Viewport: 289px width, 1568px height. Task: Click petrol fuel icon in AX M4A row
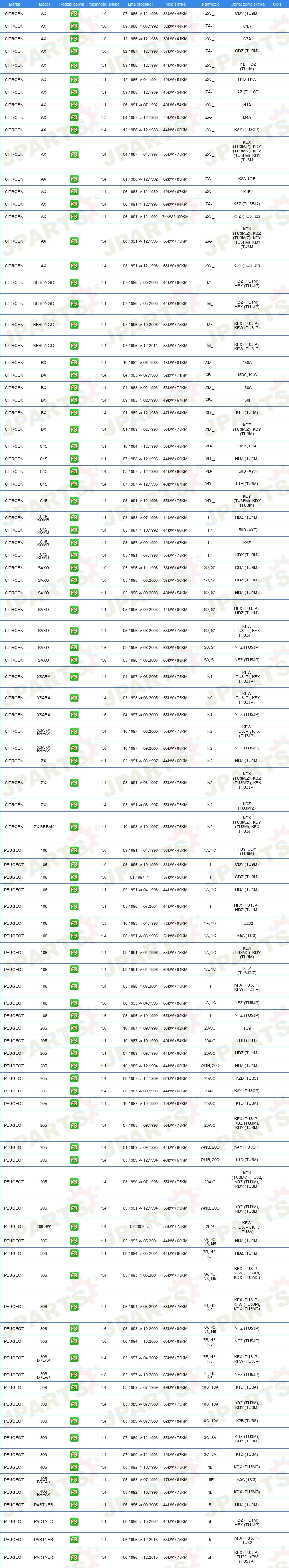(x=74, y=117)
